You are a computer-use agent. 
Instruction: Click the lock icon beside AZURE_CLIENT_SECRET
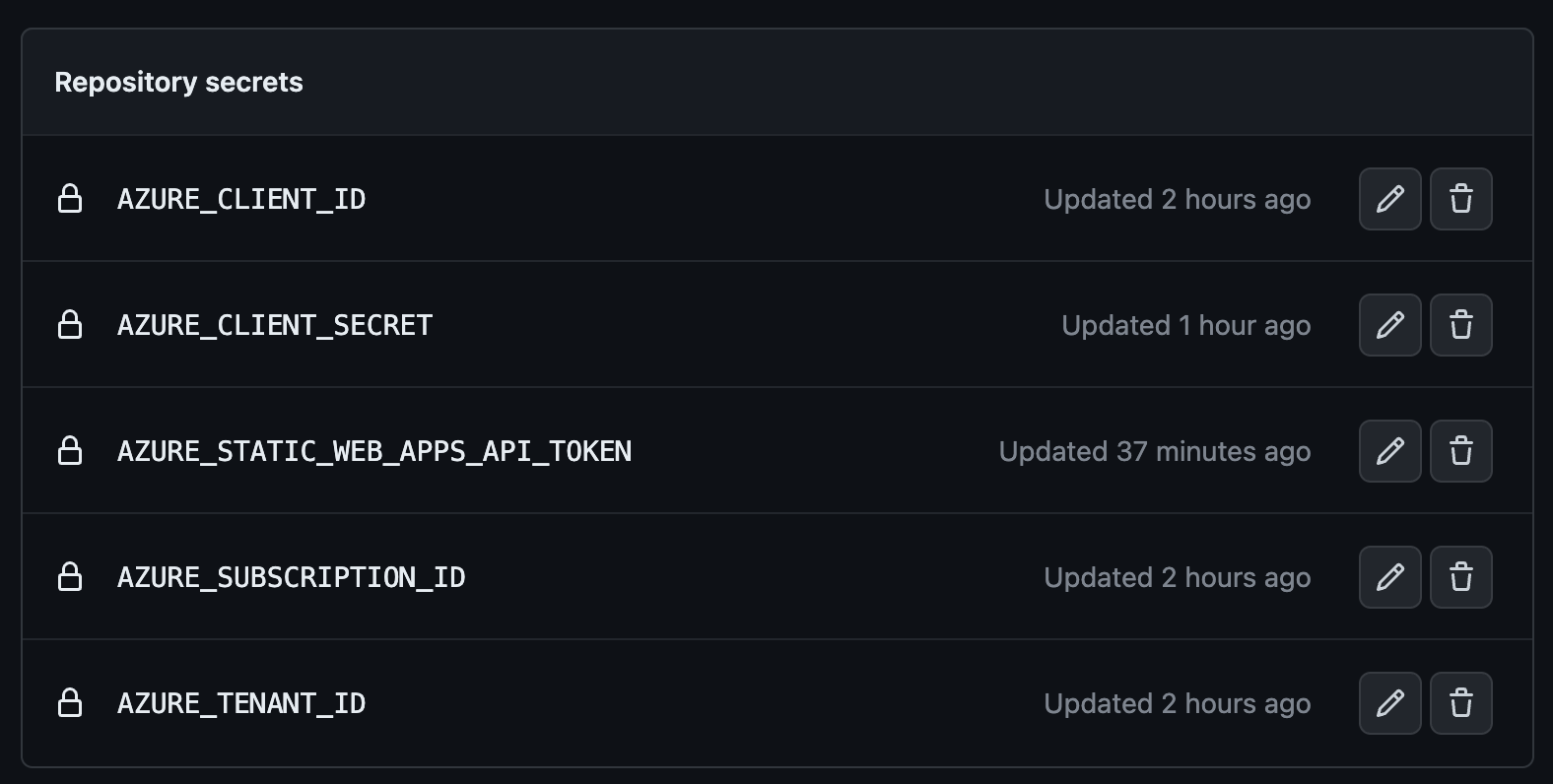pos(70,325)
